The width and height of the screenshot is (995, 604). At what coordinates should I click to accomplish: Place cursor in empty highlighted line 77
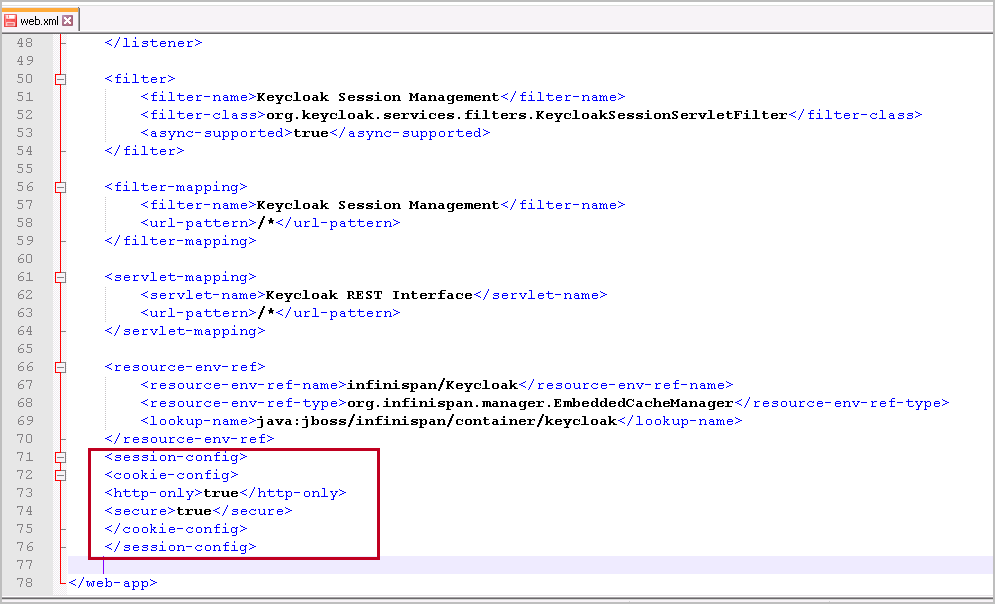[530, 565]
